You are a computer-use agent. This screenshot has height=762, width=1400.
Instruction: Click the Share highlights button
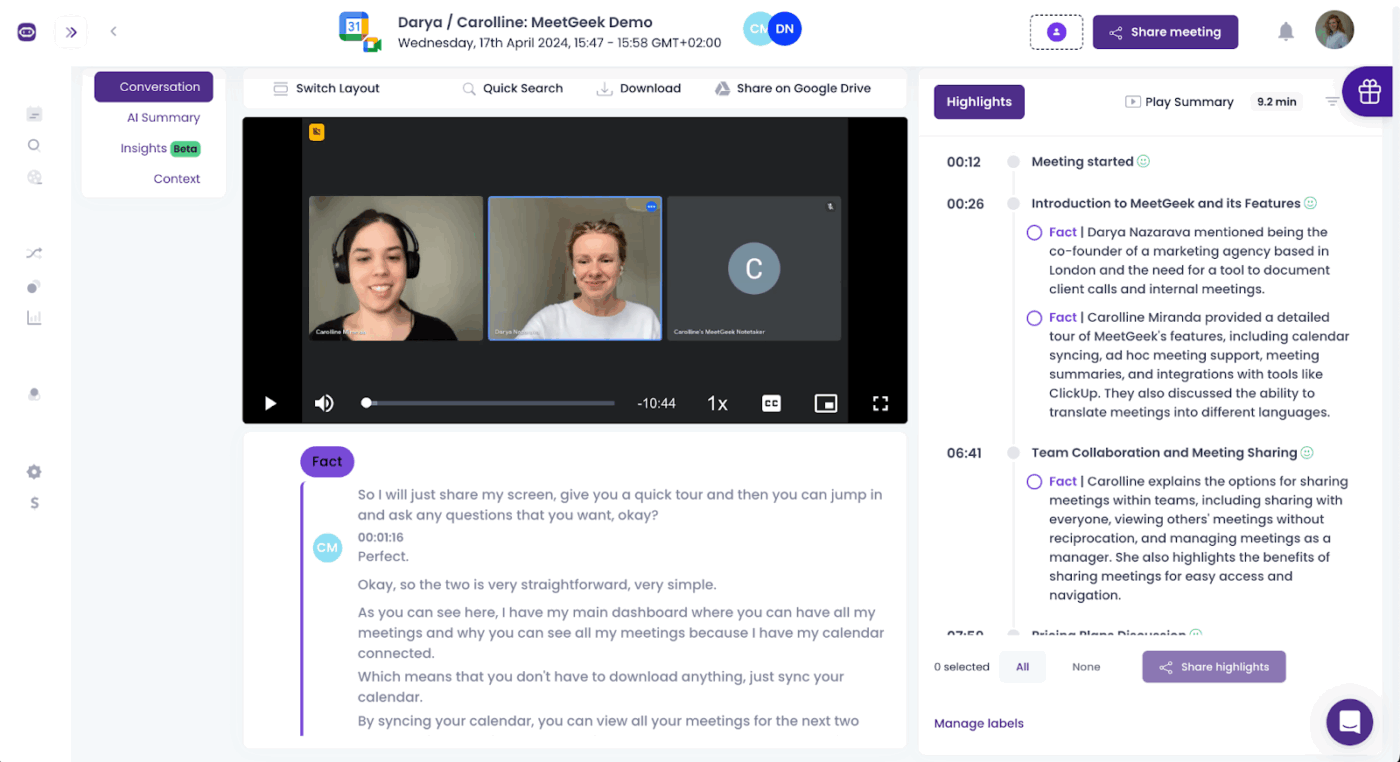coord(1214,667)
